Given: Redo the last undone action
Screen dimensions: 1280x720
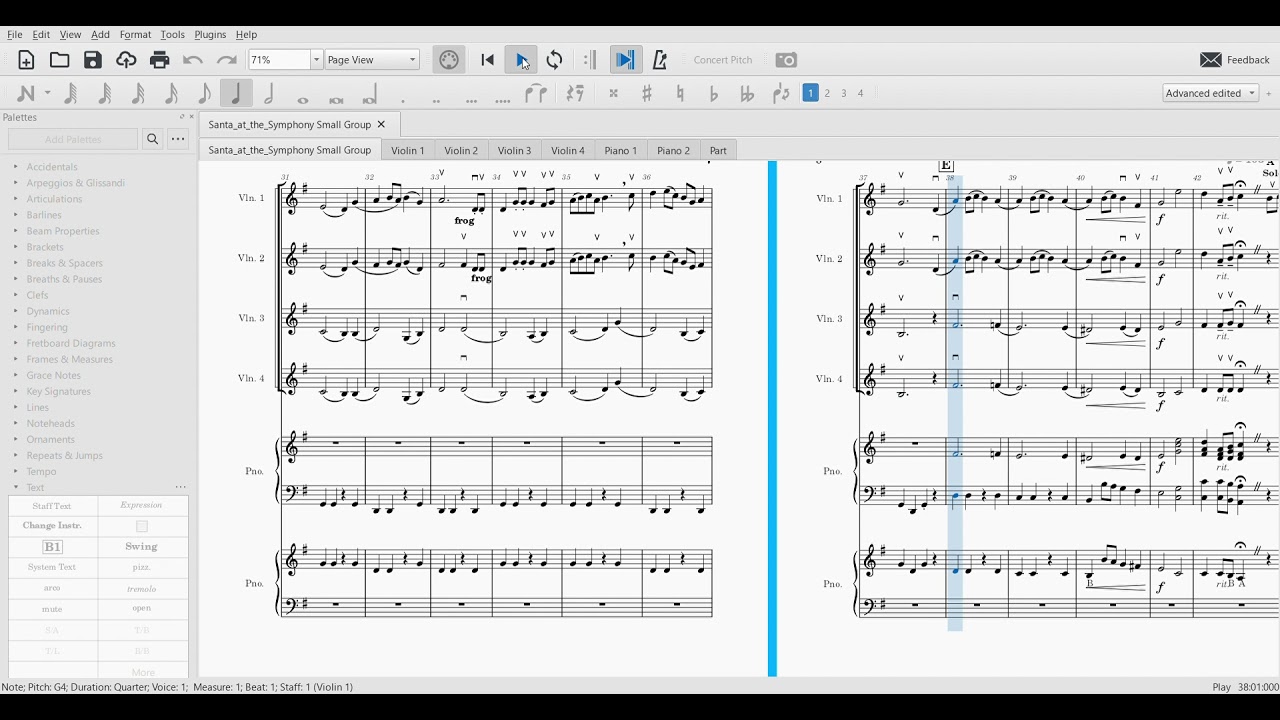Looking at the screenshot, I should coord(227,60).
